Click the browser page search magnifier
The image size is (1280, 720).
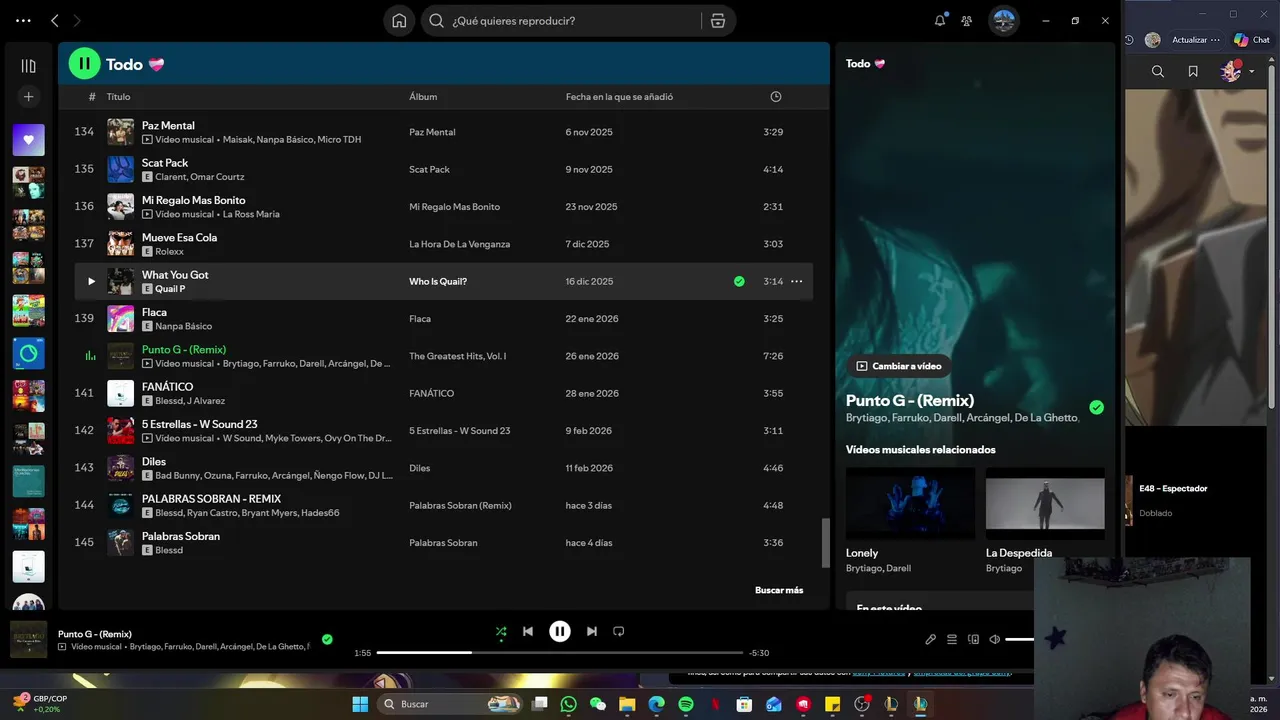tap(1158, 71)
